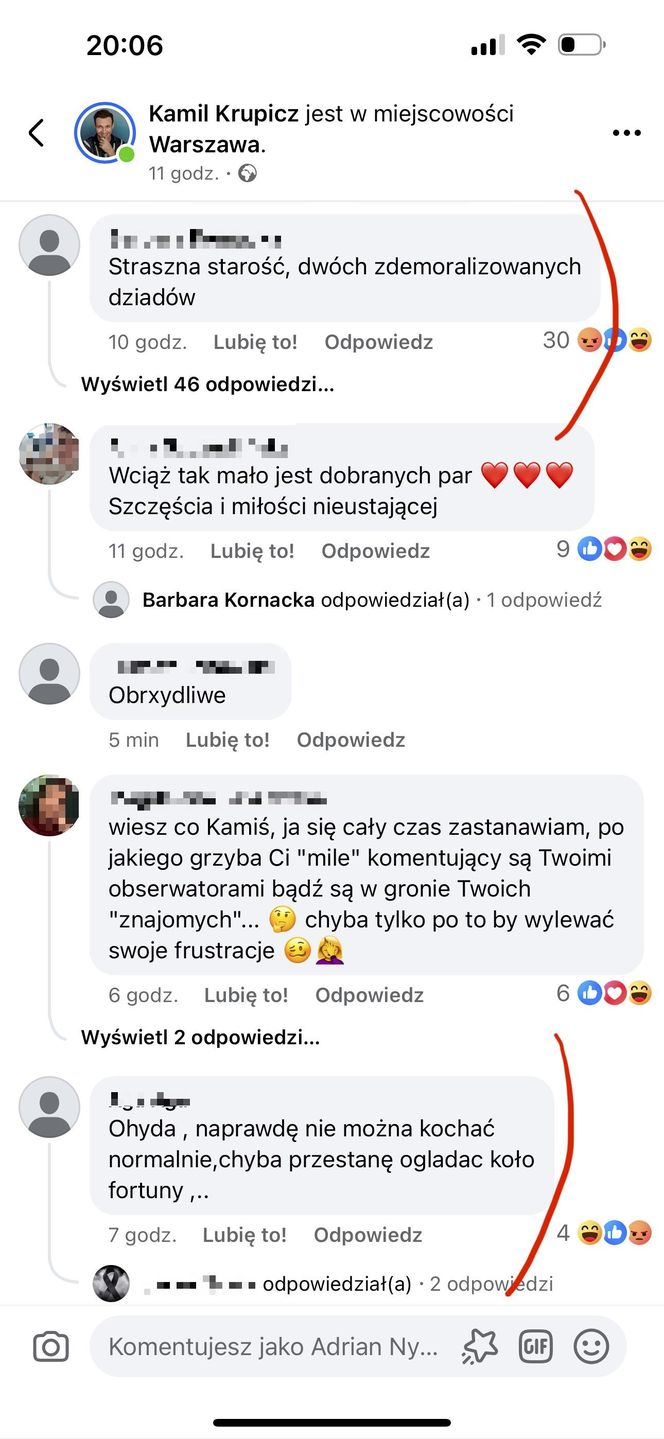Like the 'Straszna starość' comment
The image size is (664, 1439).
pyautogui.click(x=258, y=341)
